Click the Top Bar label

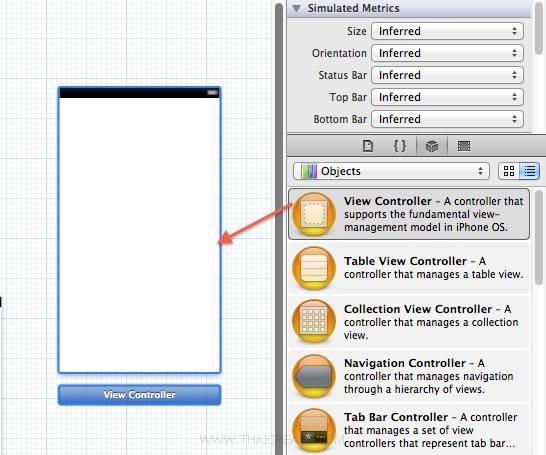pos(348,97)
